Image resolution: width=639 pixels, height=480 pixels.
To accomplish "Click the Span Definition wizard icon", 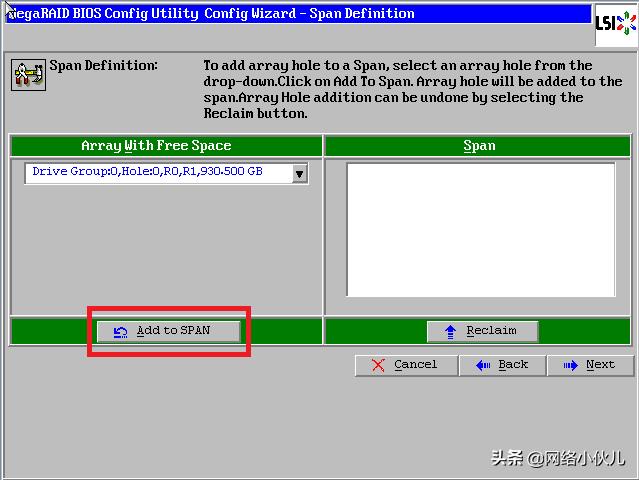I will [28, 75].
